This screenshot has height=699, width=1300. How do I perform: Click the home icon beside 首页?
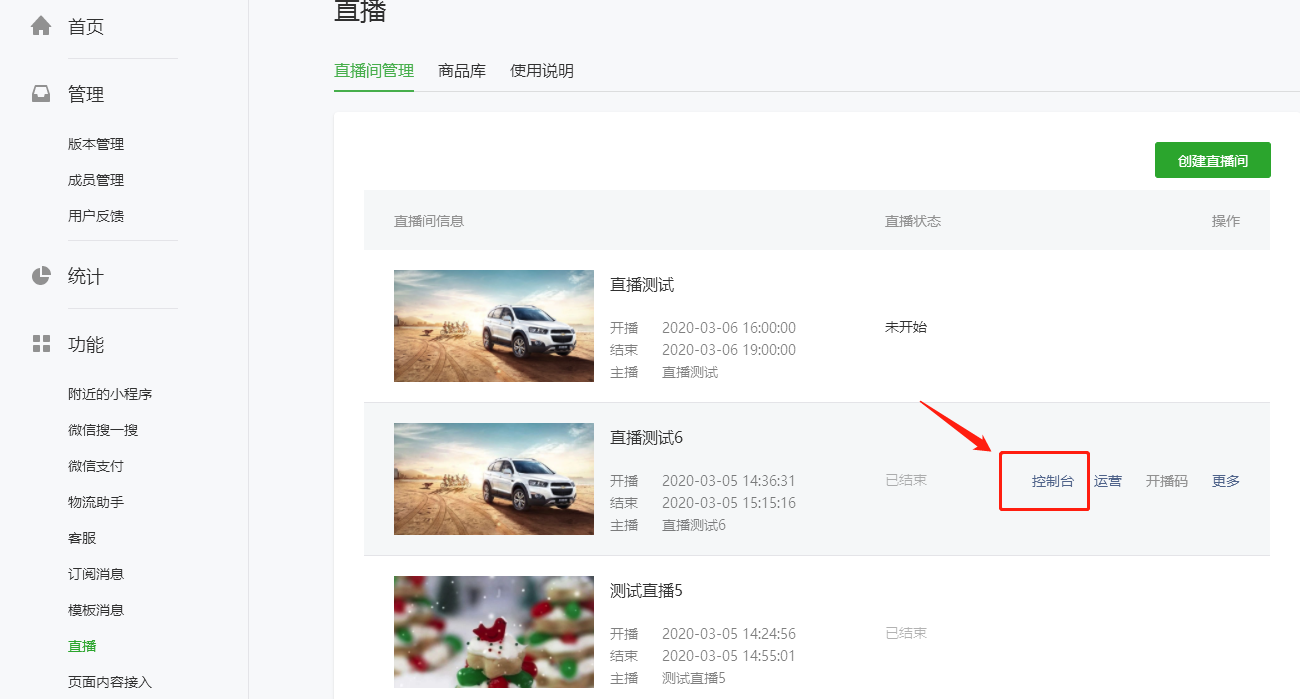point(41,26)
